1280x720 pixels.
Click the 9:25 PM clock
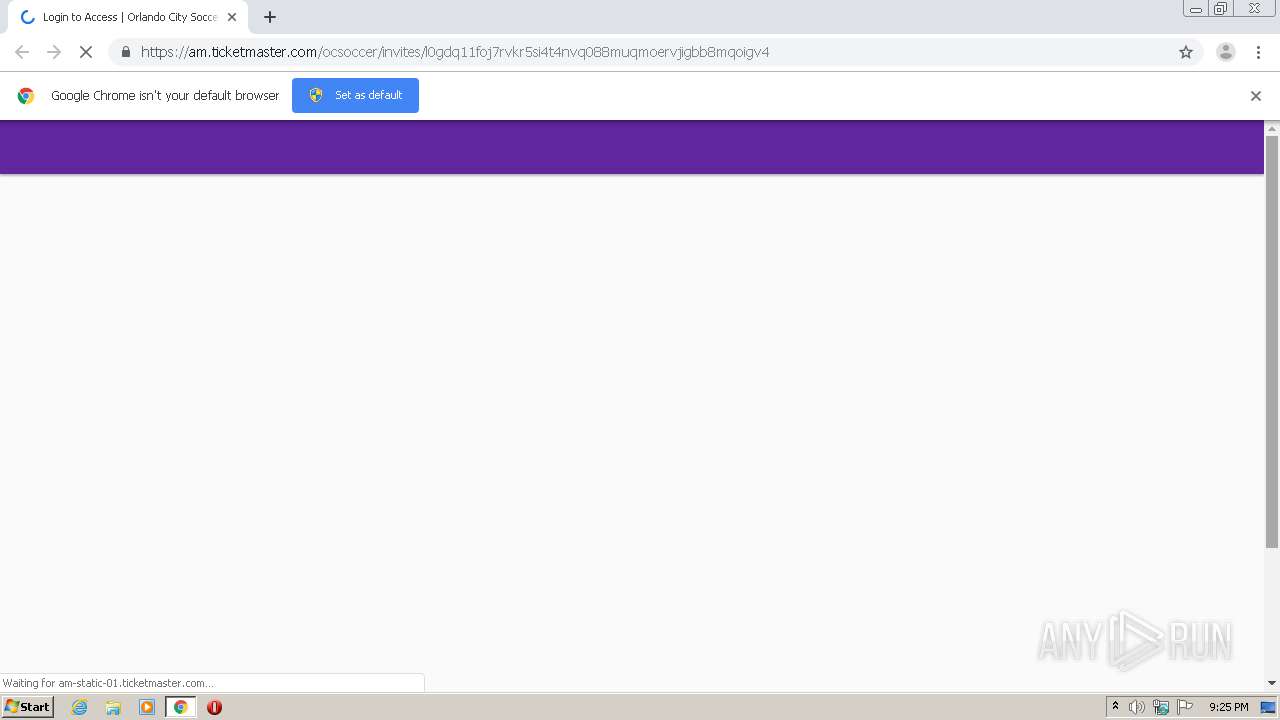click(1228, 707)
